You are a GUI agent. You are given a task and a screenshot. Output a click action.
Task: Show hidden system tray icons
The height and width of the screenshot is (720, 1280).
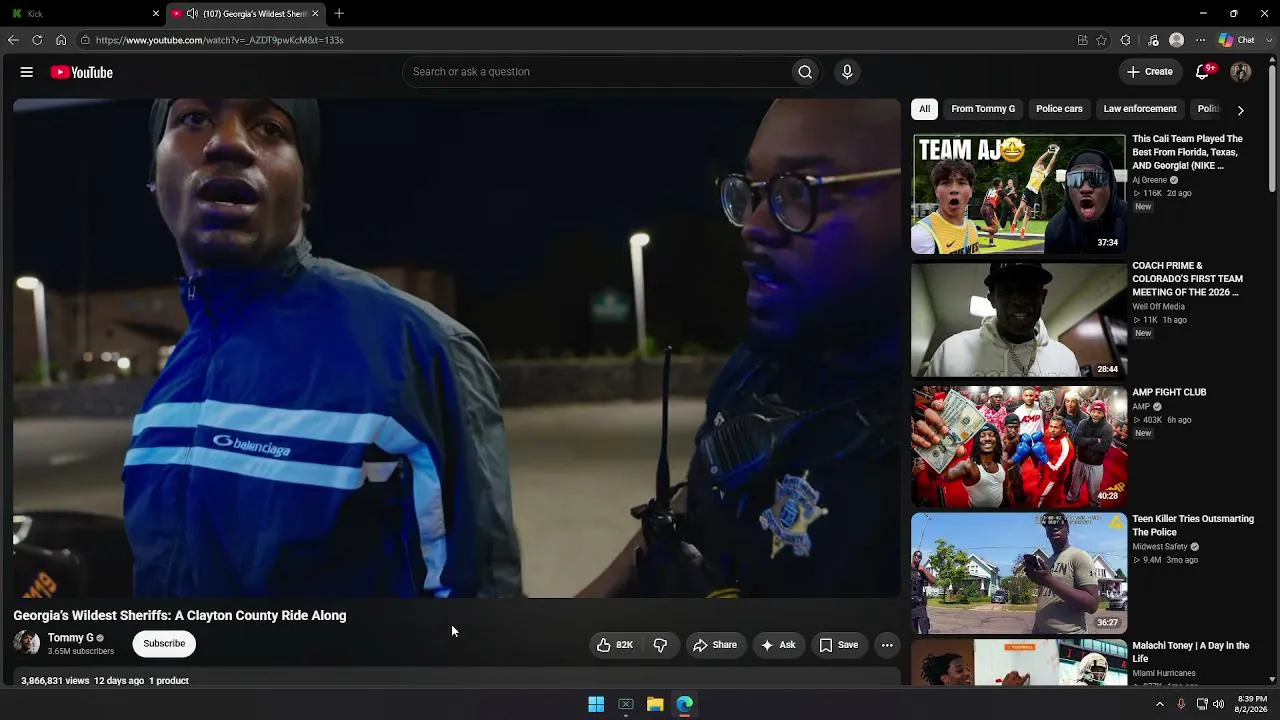1160,704
